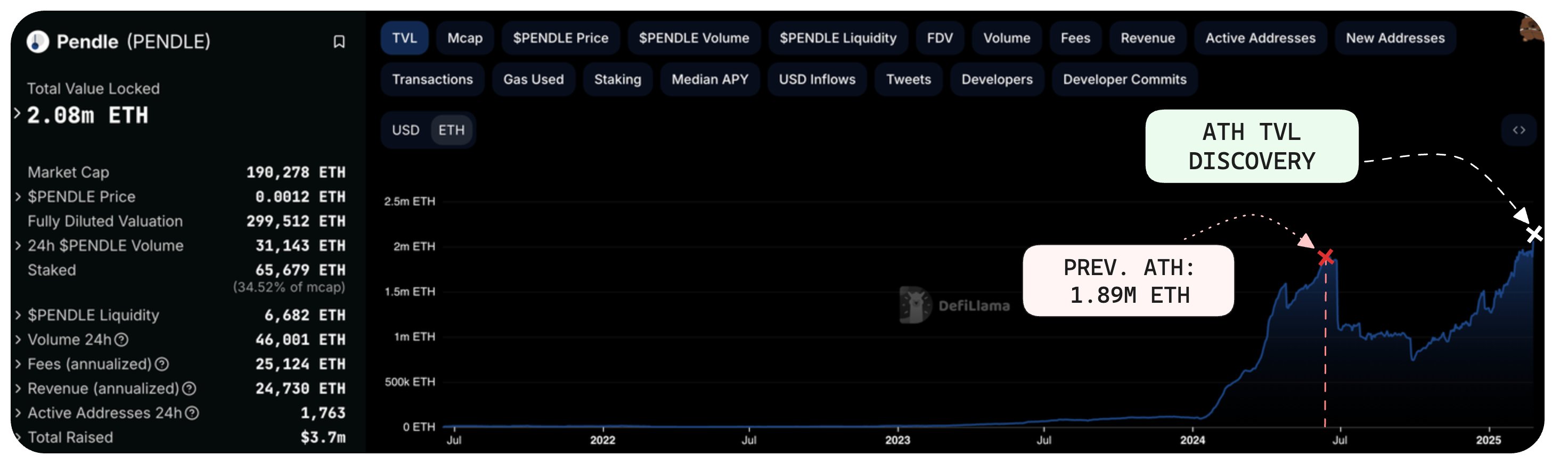Click the Developer Commits button

click(x=1124, y=79)
